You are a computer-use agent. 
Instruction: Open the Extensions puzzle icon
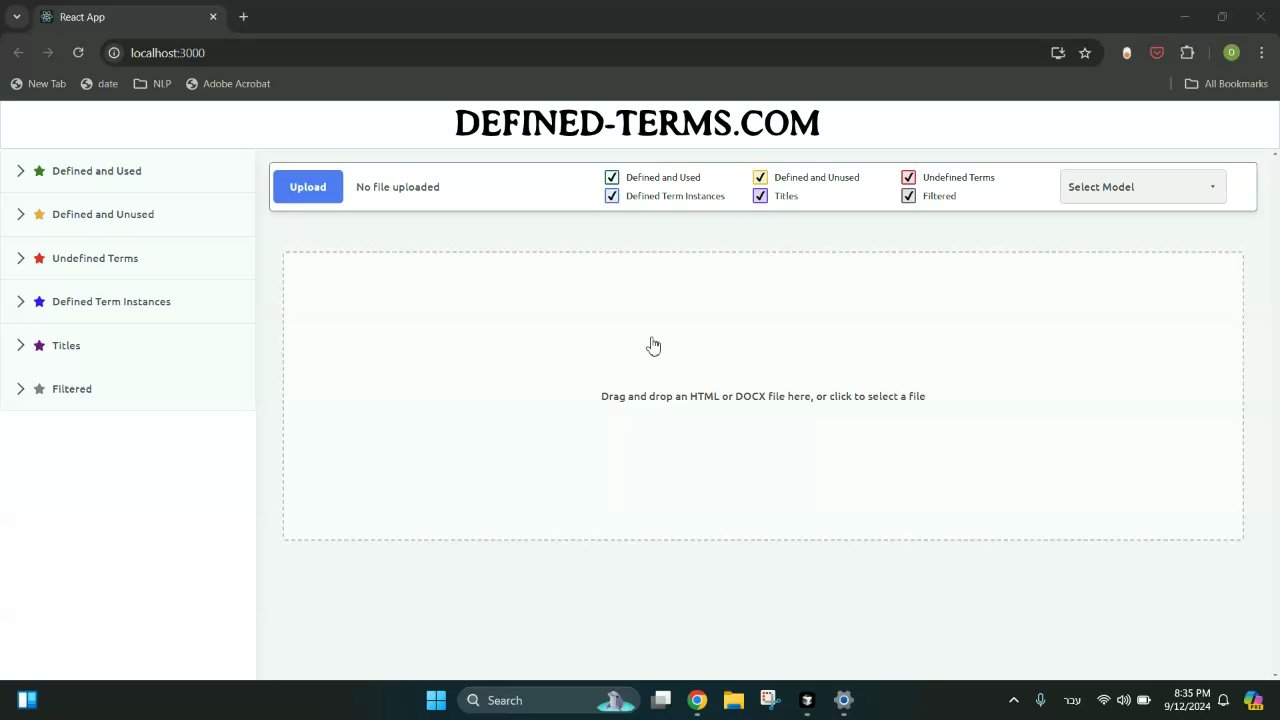(x=1187, y=53)
